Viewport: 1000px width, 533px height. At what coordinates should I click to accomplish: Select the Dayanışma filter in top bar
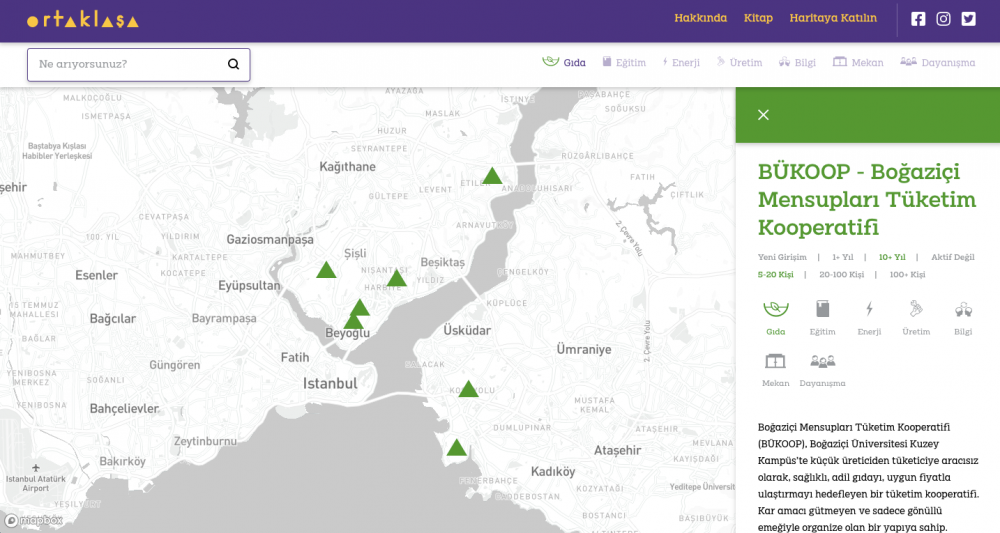(938, 62)
